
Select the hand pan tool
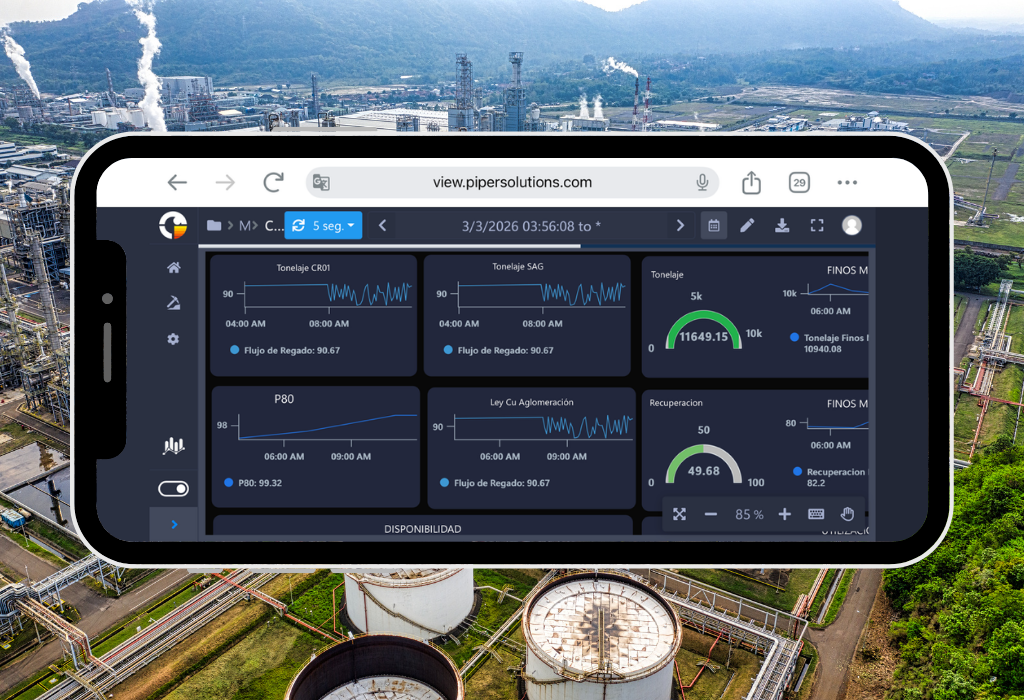coord(847,514)
